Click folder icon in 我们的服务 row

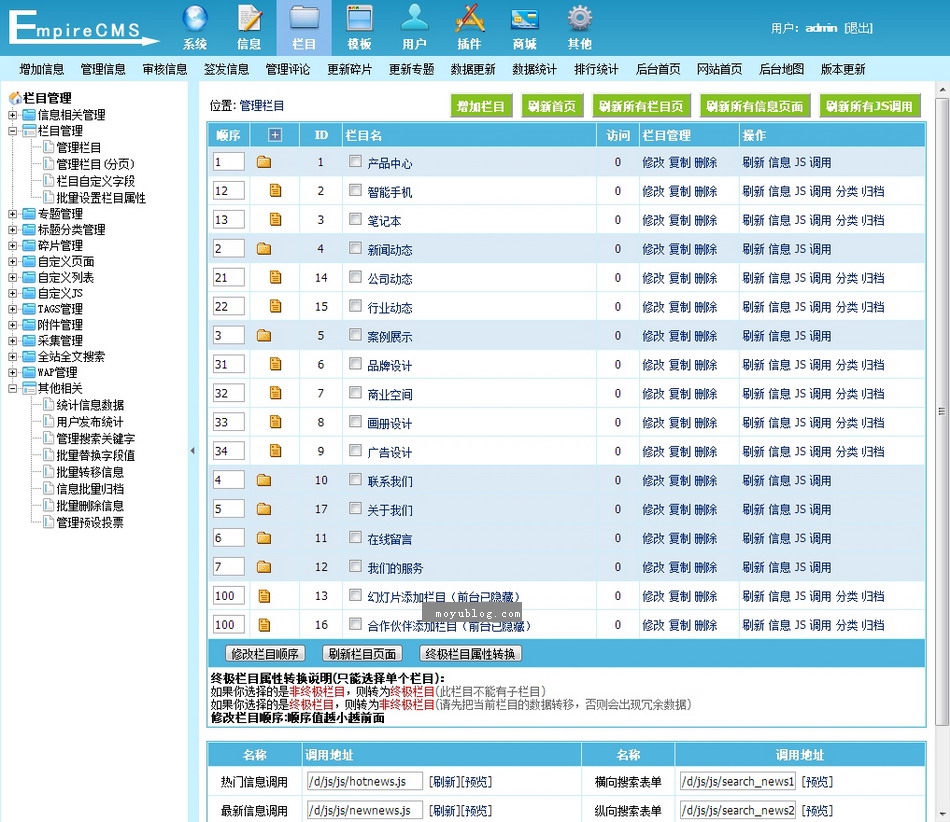click(x=264, y=567)
